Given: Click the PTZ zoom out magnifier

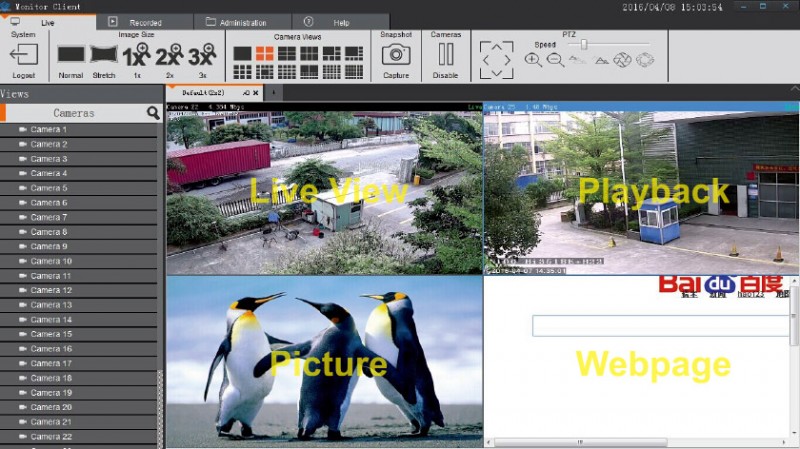Looking at the screenshot, I should point(555,60).
